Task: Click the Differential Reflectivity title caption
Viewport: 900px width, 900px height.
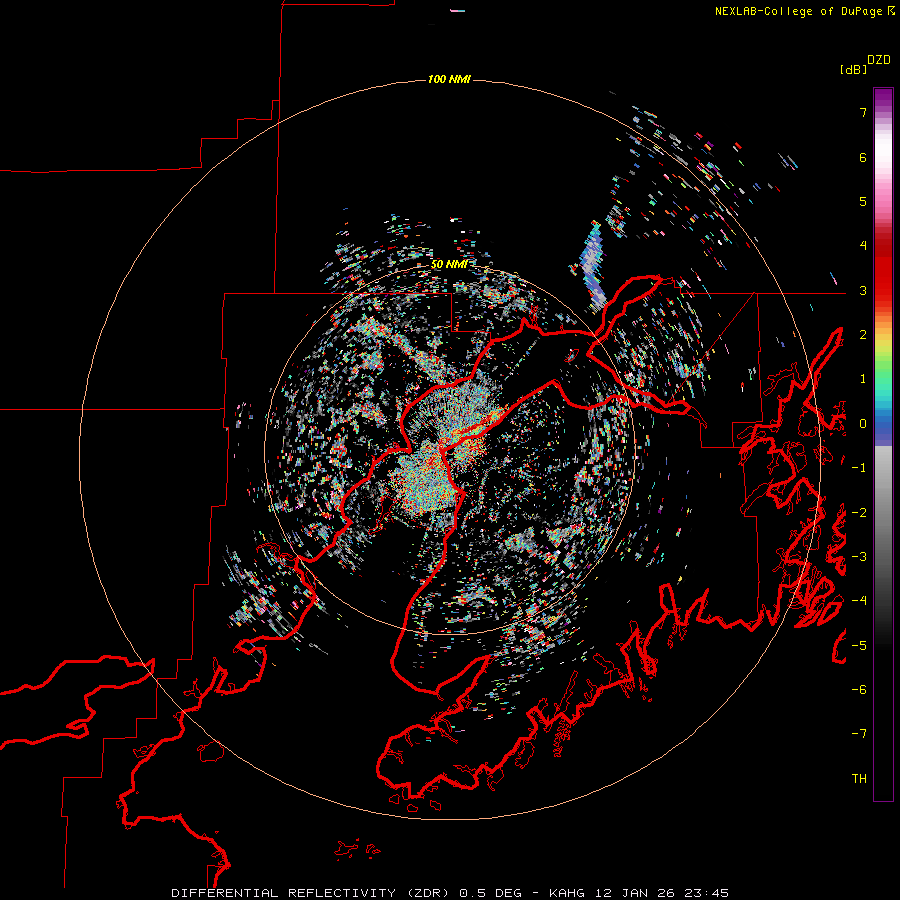Action: [450, 893]
